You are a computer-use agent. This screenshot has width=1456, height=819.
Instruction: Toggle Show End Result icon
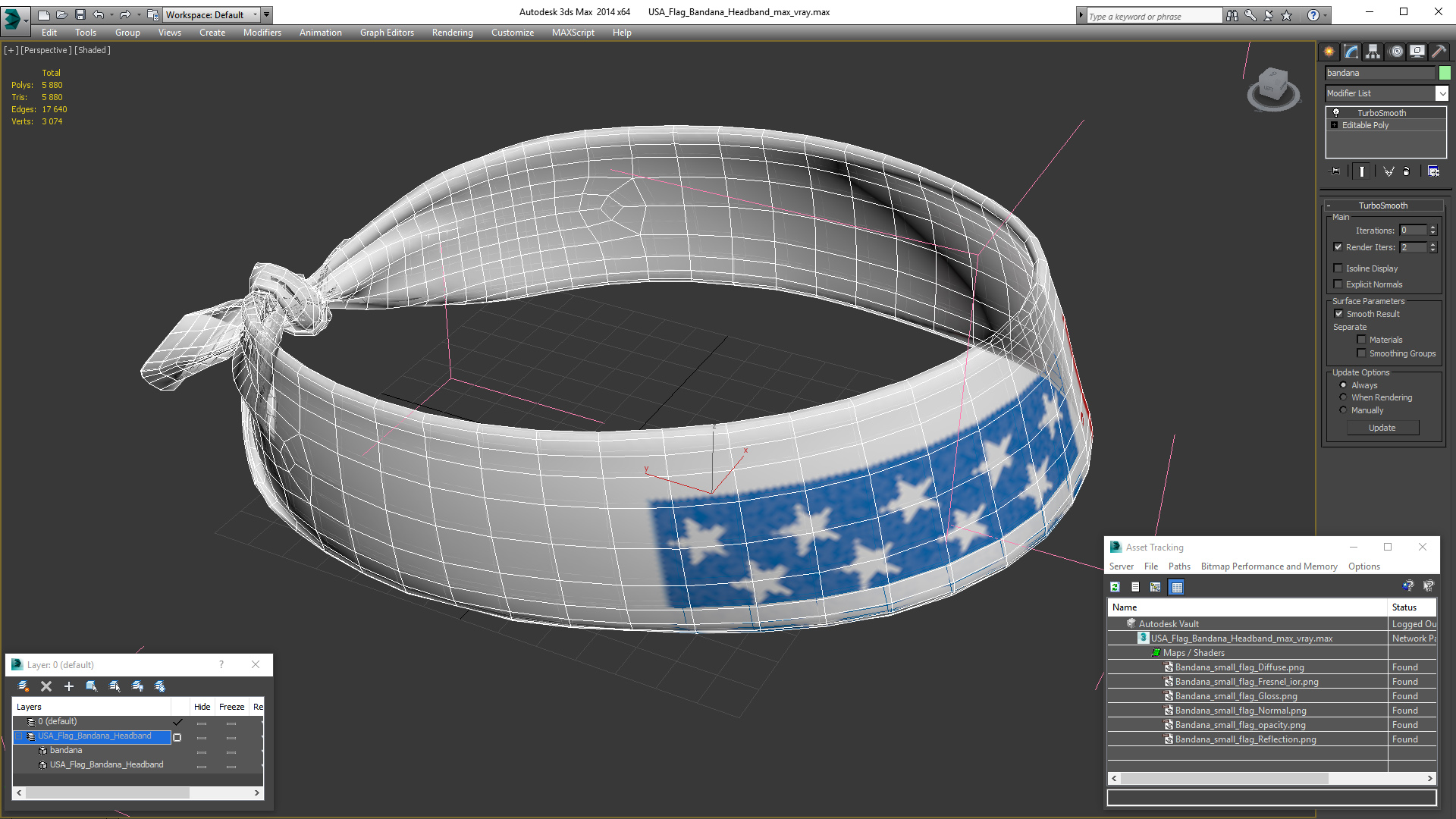1362,171
